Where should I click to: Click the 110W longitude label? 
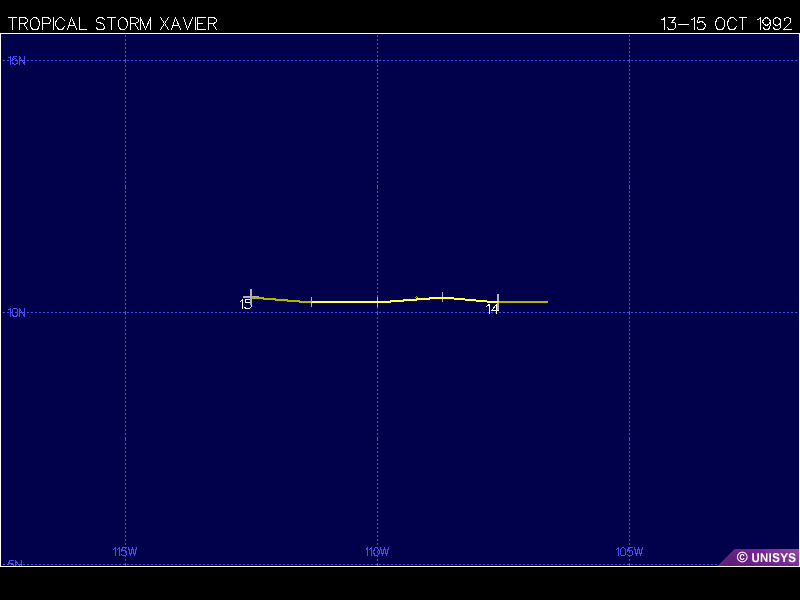377,552
